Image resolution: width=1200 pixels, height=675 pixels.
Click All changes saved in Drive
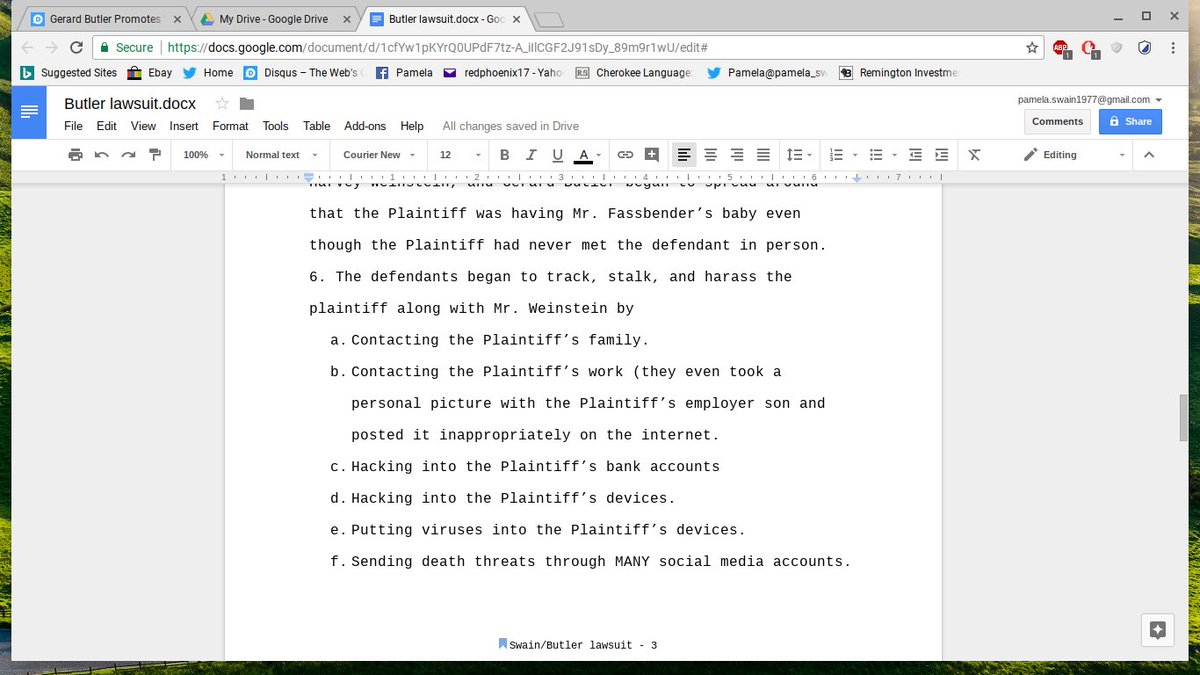coord(510,126)
